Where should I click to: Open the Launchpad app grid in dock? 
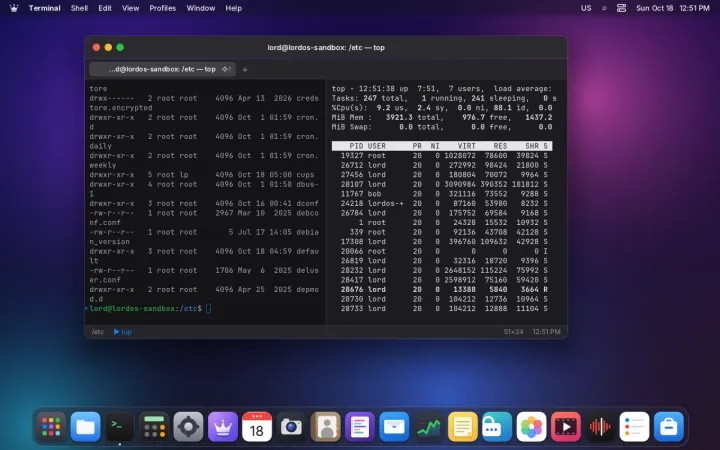(51, 427)
